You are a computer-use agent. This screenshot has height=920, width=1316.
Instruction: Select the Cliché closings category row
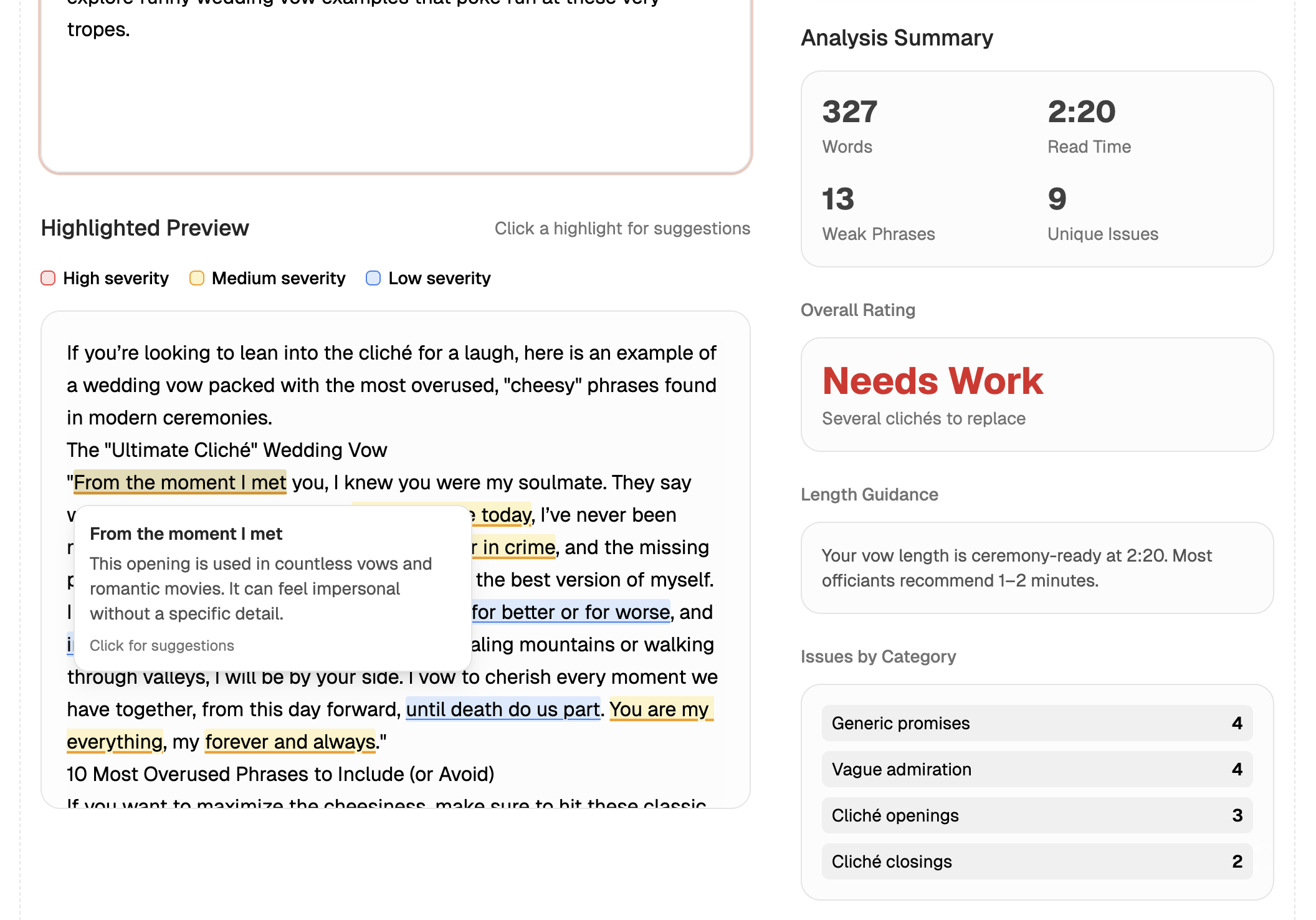[1037, 861]
